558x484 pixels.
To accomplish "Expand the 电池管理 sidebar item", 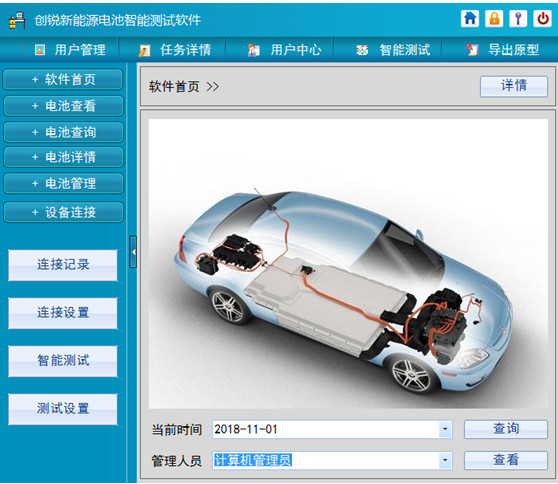I will click(63, 183).
